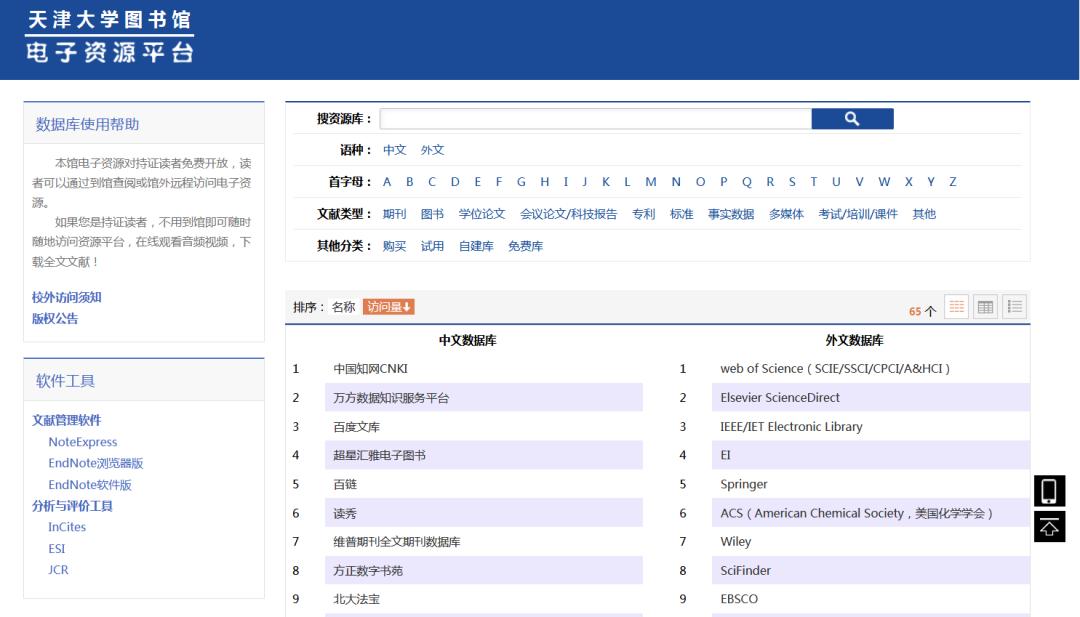The width and height of the screenshot is (1080, 617).
Task: Filter language by 中文
Action: (x=394, y=150)
